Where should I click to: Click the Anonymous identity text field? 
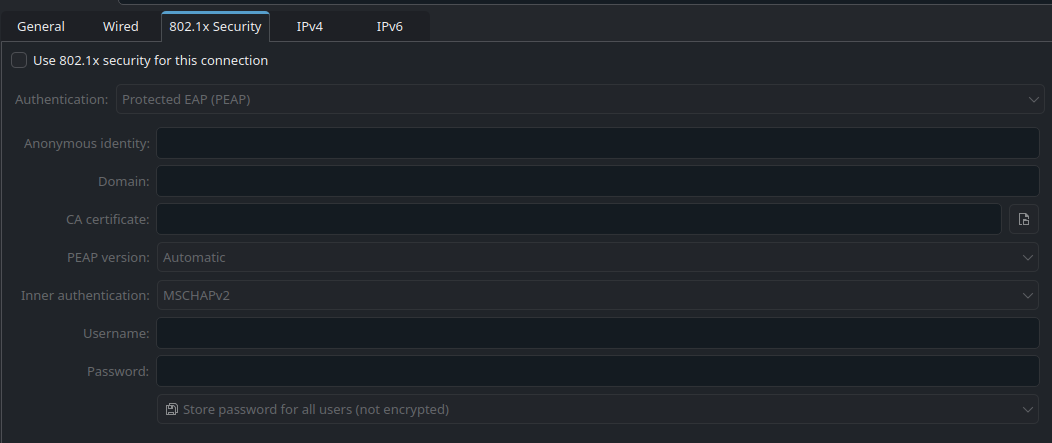pos(597,143)
